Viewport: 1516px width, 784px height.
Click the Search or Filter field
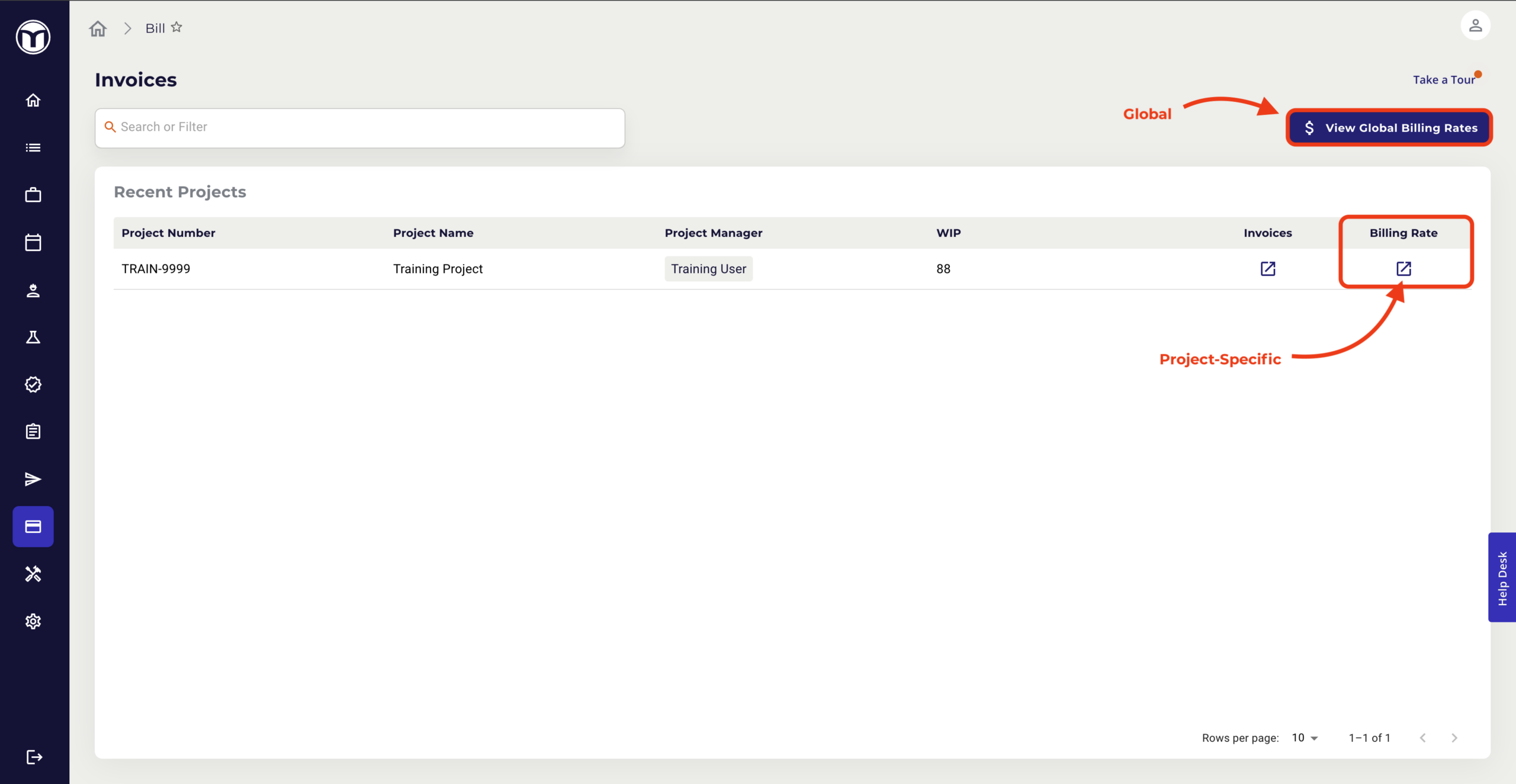pyautogui.click(x=360, y=127)
